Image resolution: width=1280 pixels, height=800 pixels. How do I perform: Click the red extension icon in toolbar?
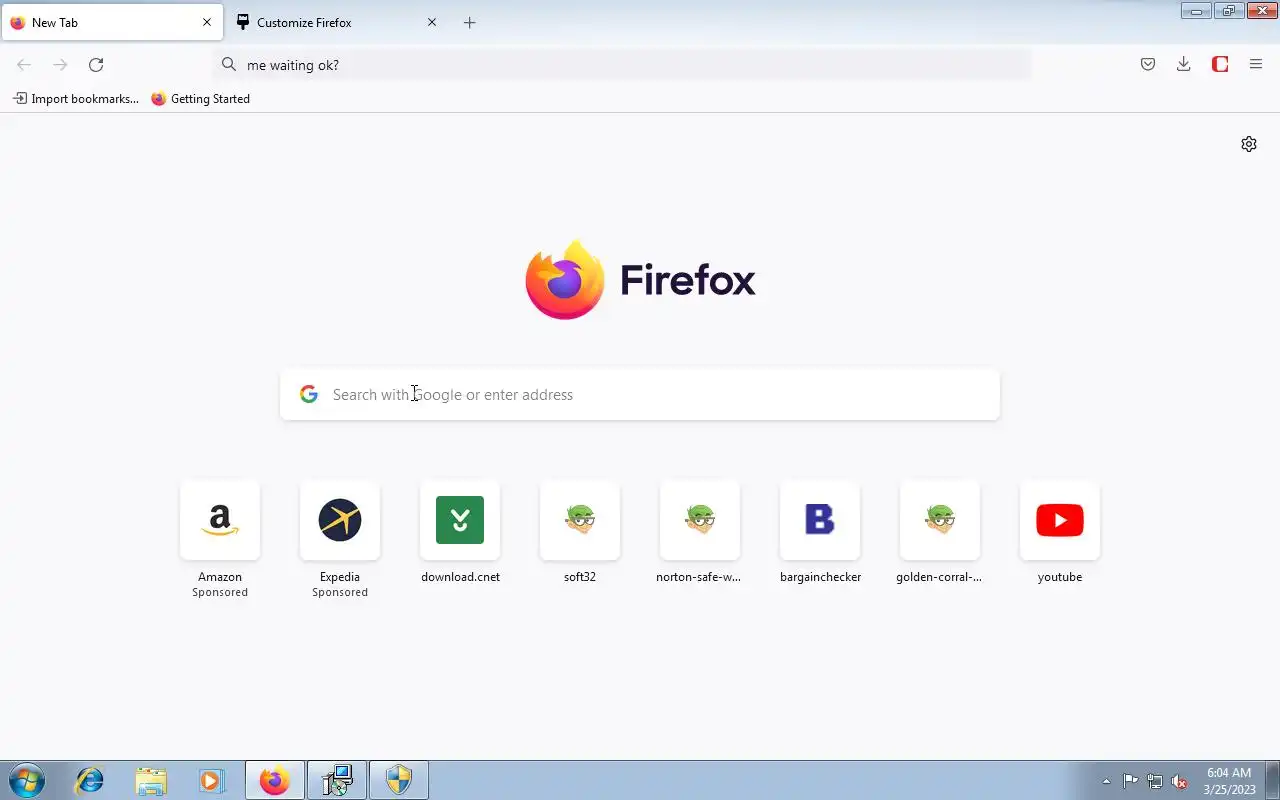point(1220,65)
